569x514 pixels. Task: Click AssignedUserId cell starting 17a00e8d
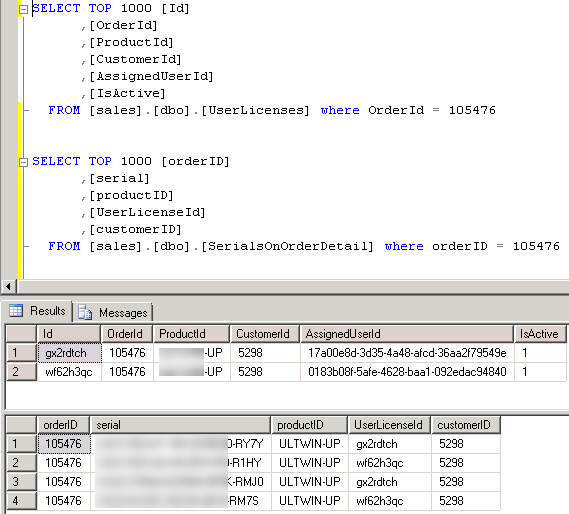[x=407, y=353]
